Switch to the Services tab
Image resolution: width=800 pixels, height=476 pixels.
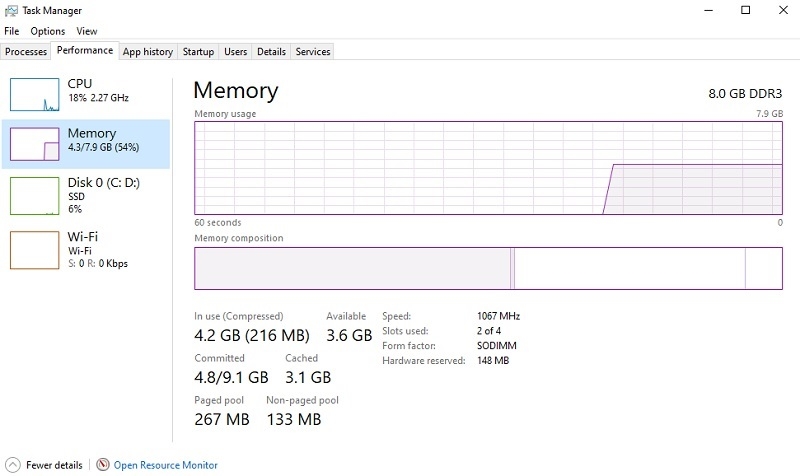tap(312, 51)
